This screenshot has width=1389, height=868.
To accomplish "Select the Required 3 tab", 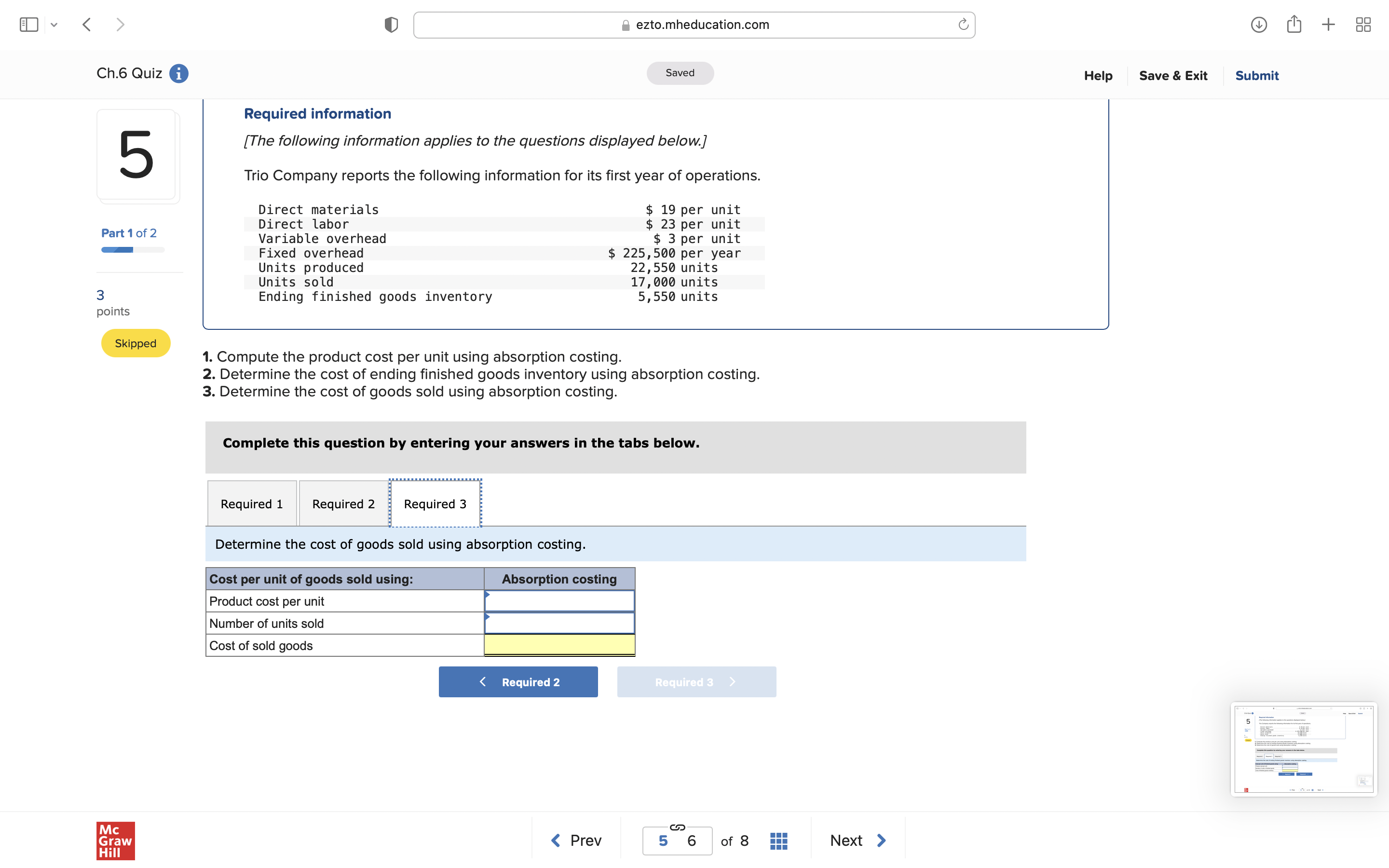I will [435, 503].
